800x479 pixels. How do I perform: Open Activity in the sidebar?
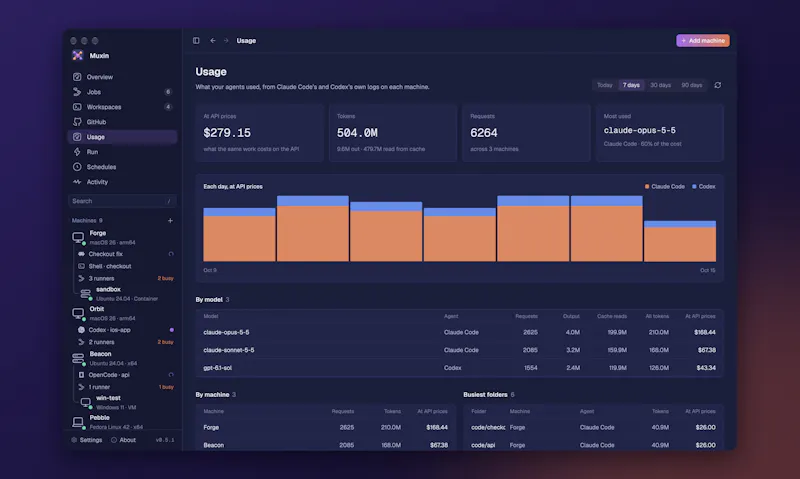coord(122,182)
